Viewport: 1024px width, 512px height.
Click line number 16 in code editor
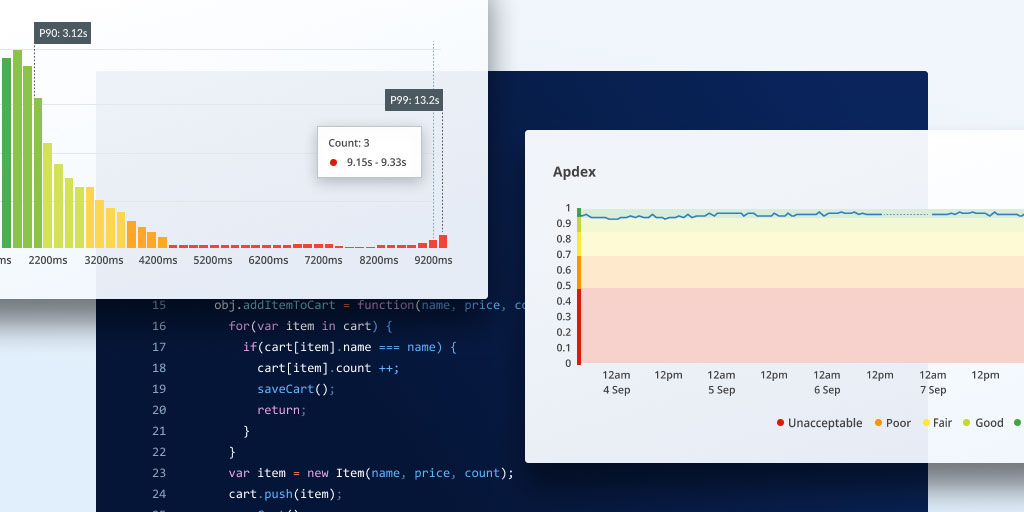coord(159,326)
